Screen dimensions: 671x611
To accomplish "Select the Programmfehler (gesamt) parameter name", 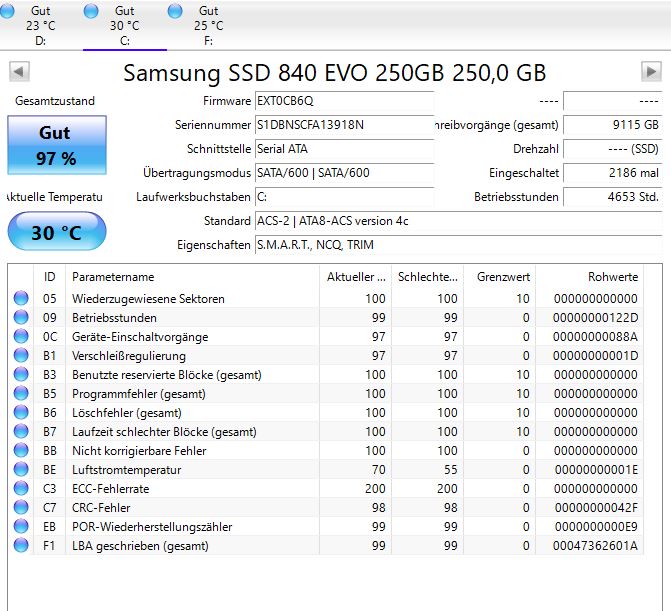I will pyautogui.click(x=139, y=394).
